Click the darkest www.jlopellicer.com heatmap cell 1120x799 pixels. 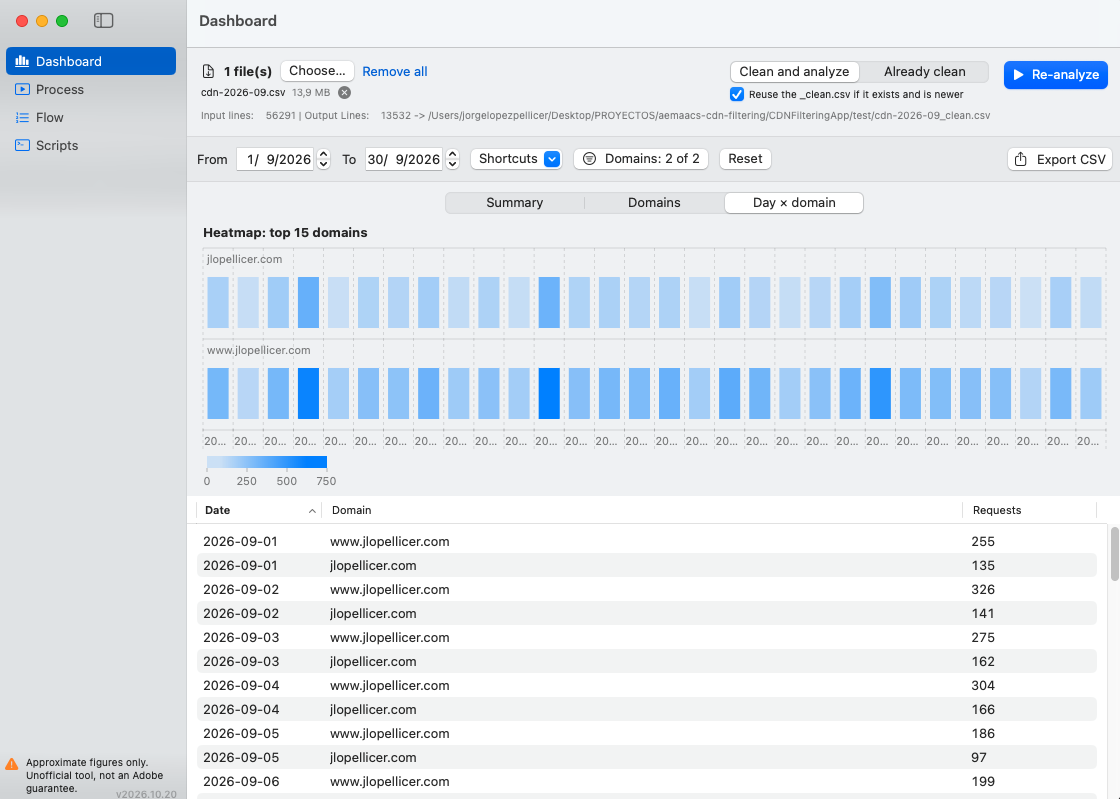pyautogui.click(x=549, y=393)
